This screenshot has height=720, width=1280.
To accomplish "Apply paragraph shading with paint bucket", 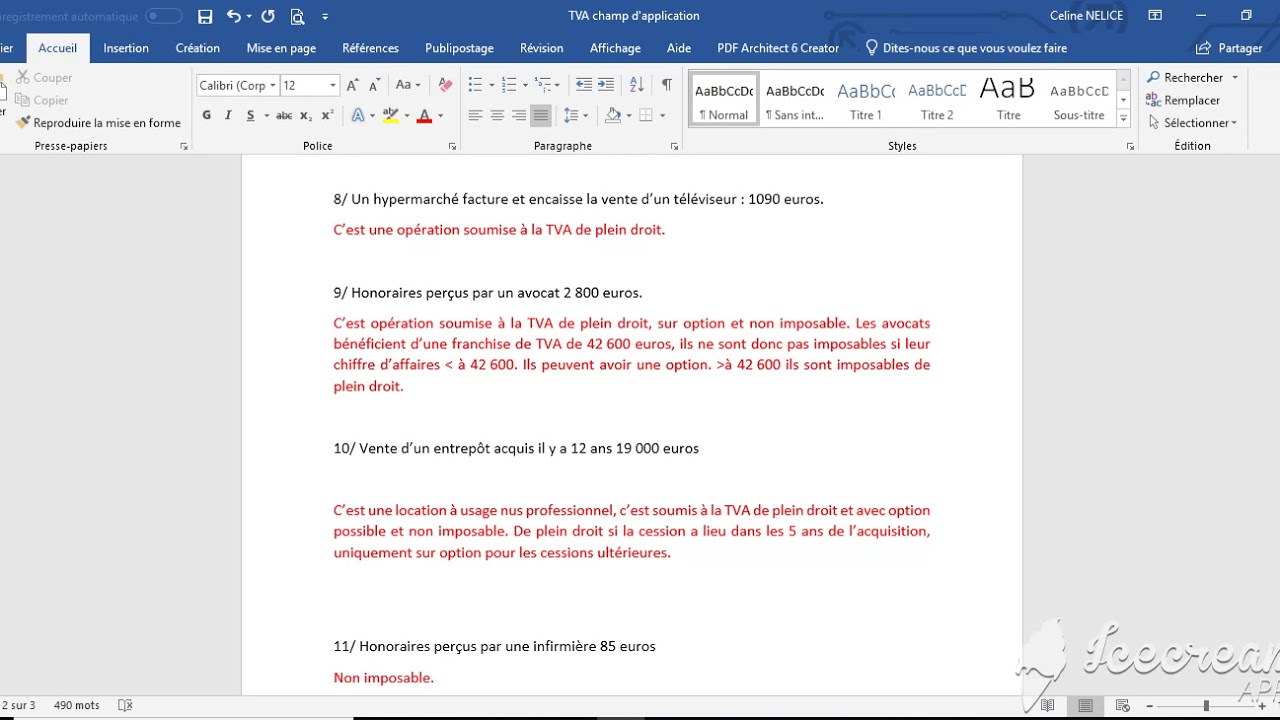I will pyautogui.click(x=613, y=116).
